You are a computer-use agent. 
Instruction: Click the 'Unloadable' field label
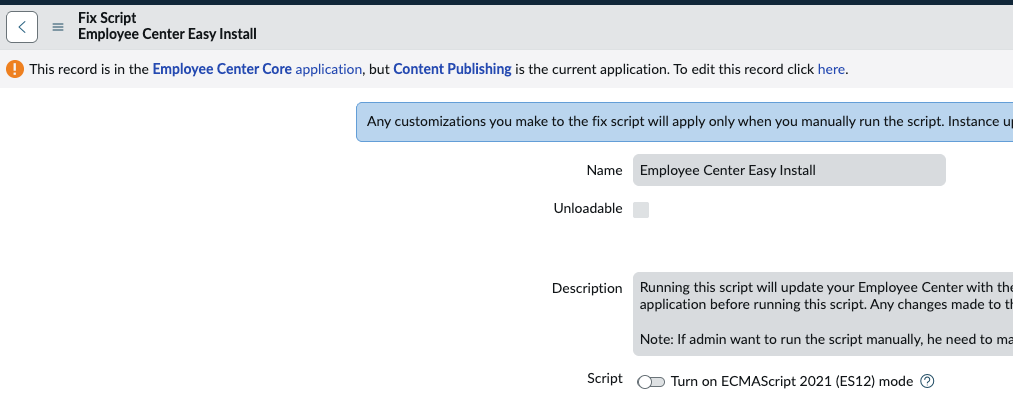pos(588,208)
